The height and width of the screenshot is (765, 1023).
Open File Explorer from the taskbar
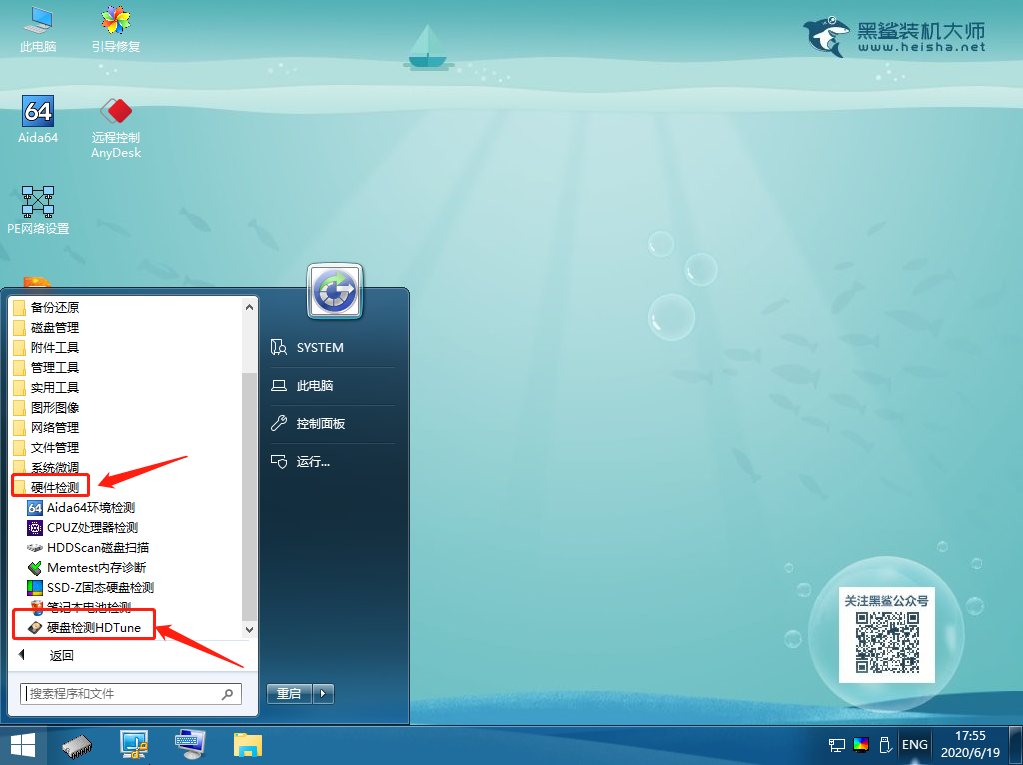click(x=248, y=745)
